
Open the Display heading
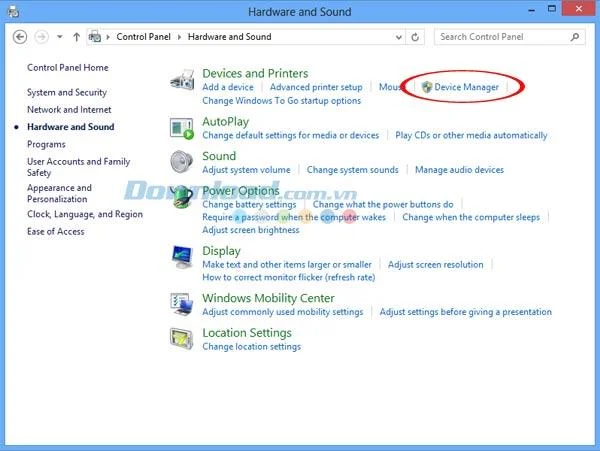coord(222,251)
